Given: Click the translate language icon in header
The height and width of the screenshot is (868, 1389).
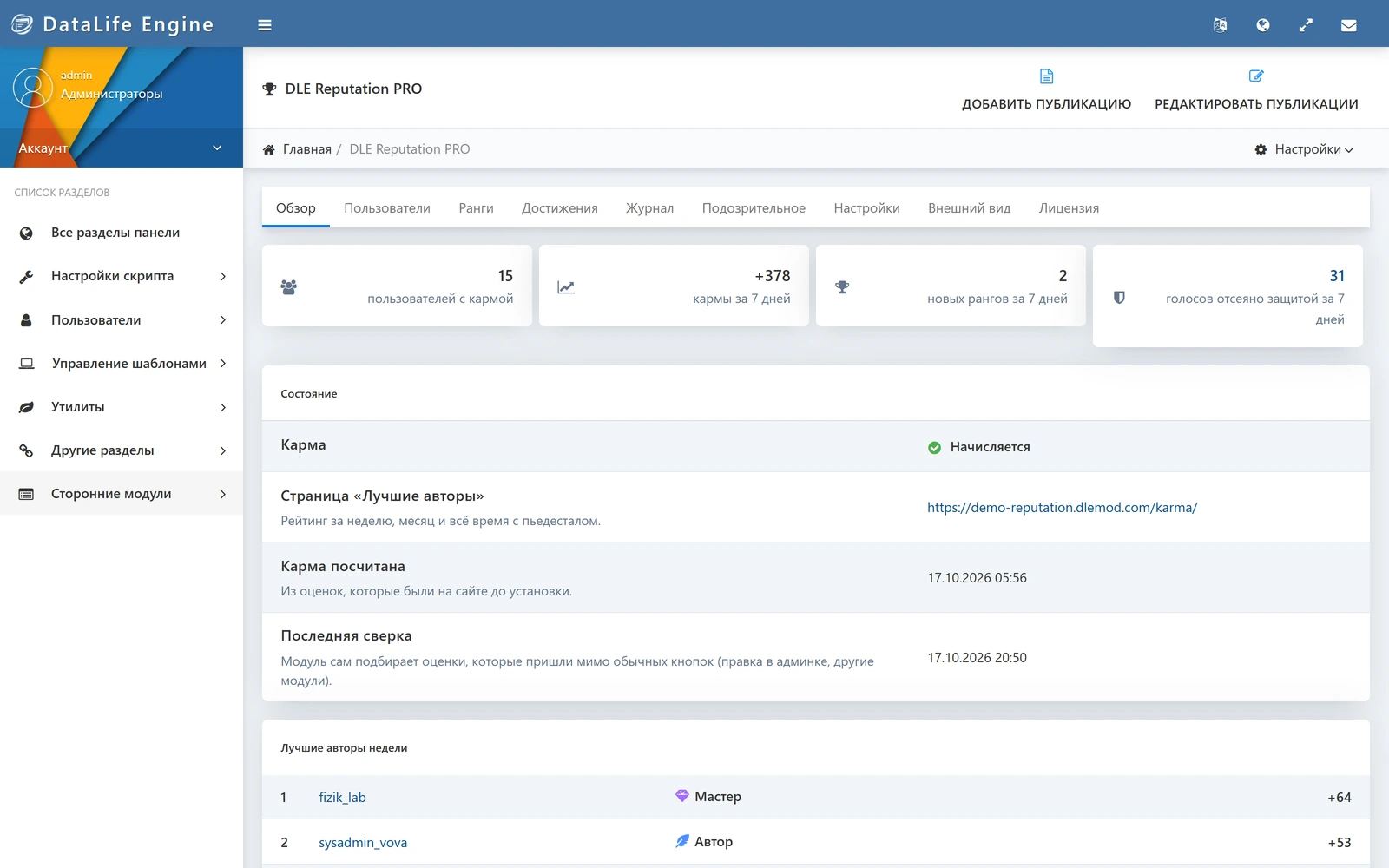Looking at the screenshot, I should pos(1220,25).
